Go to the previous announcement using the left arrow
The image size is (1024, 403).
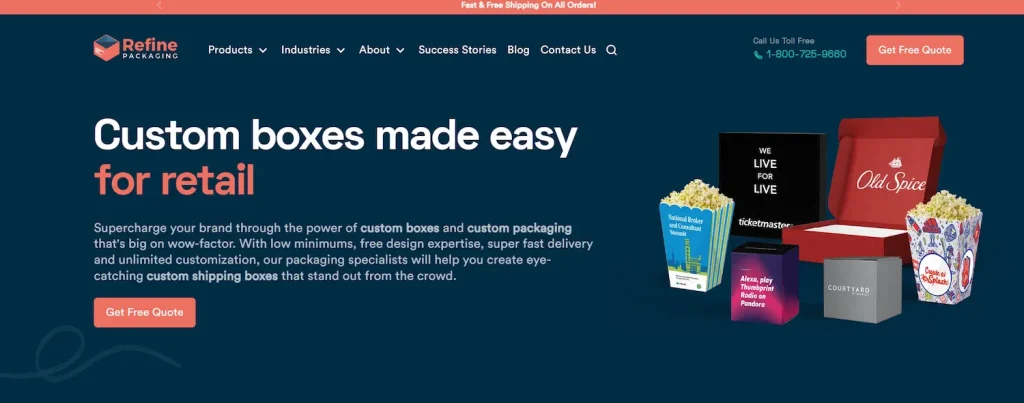[x=159, y=5]
